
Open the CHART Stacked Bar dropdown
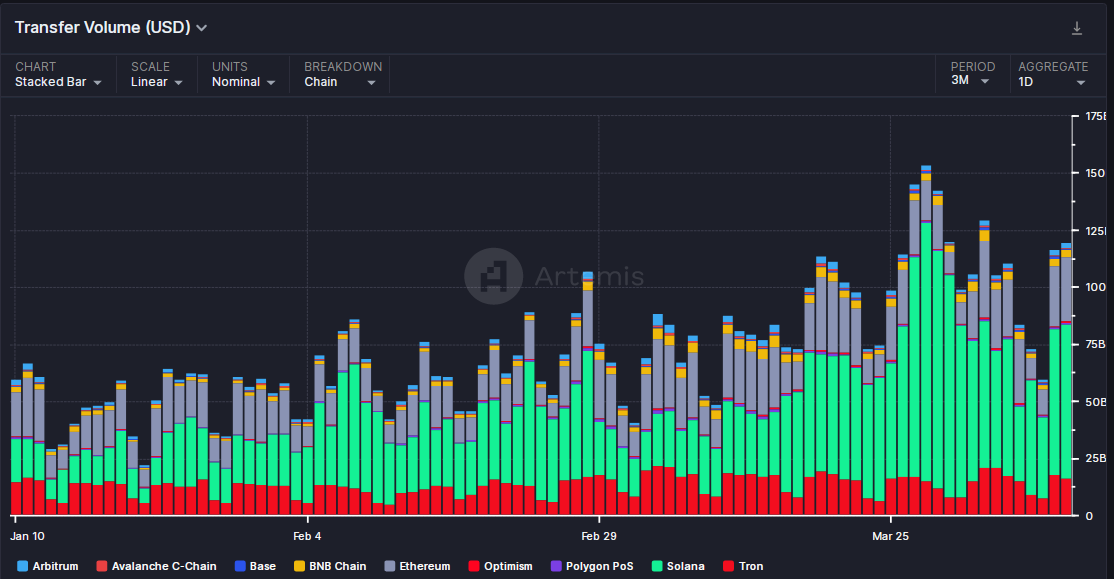pos(58,75)
